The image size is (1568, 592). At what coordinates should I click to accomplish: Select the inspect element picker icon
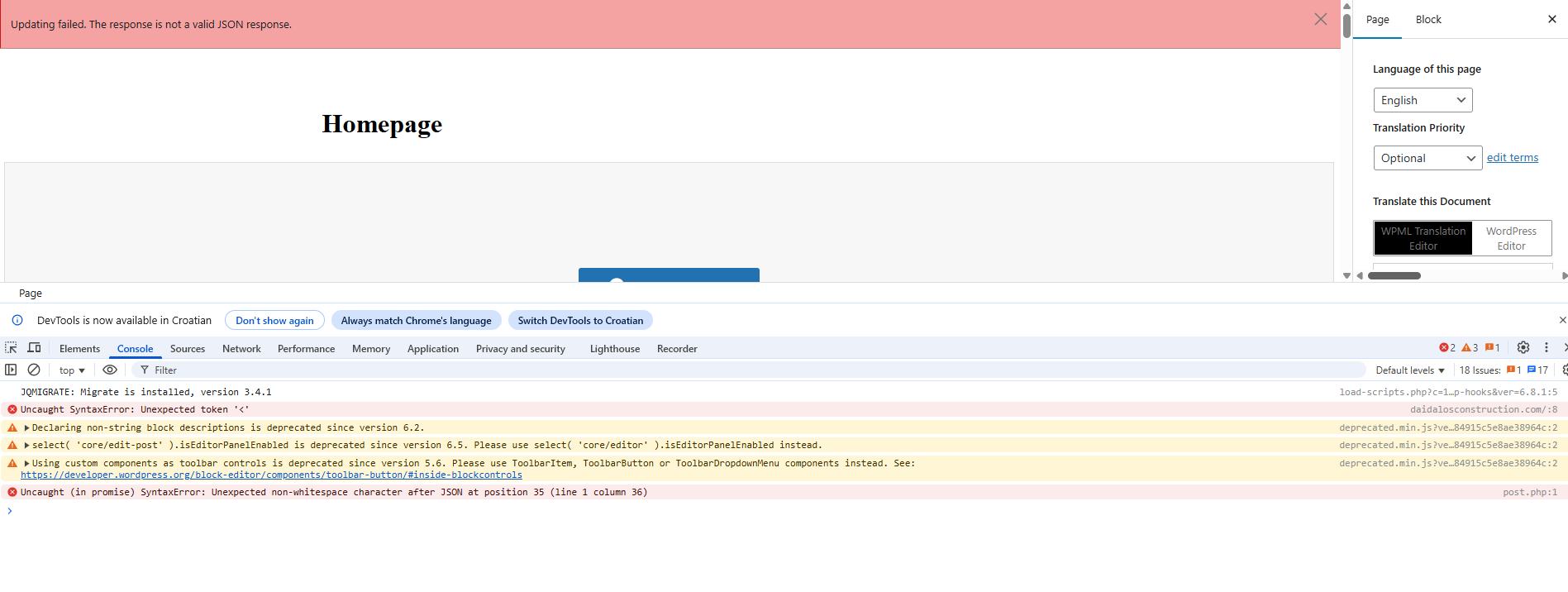[x=11, y=348]
